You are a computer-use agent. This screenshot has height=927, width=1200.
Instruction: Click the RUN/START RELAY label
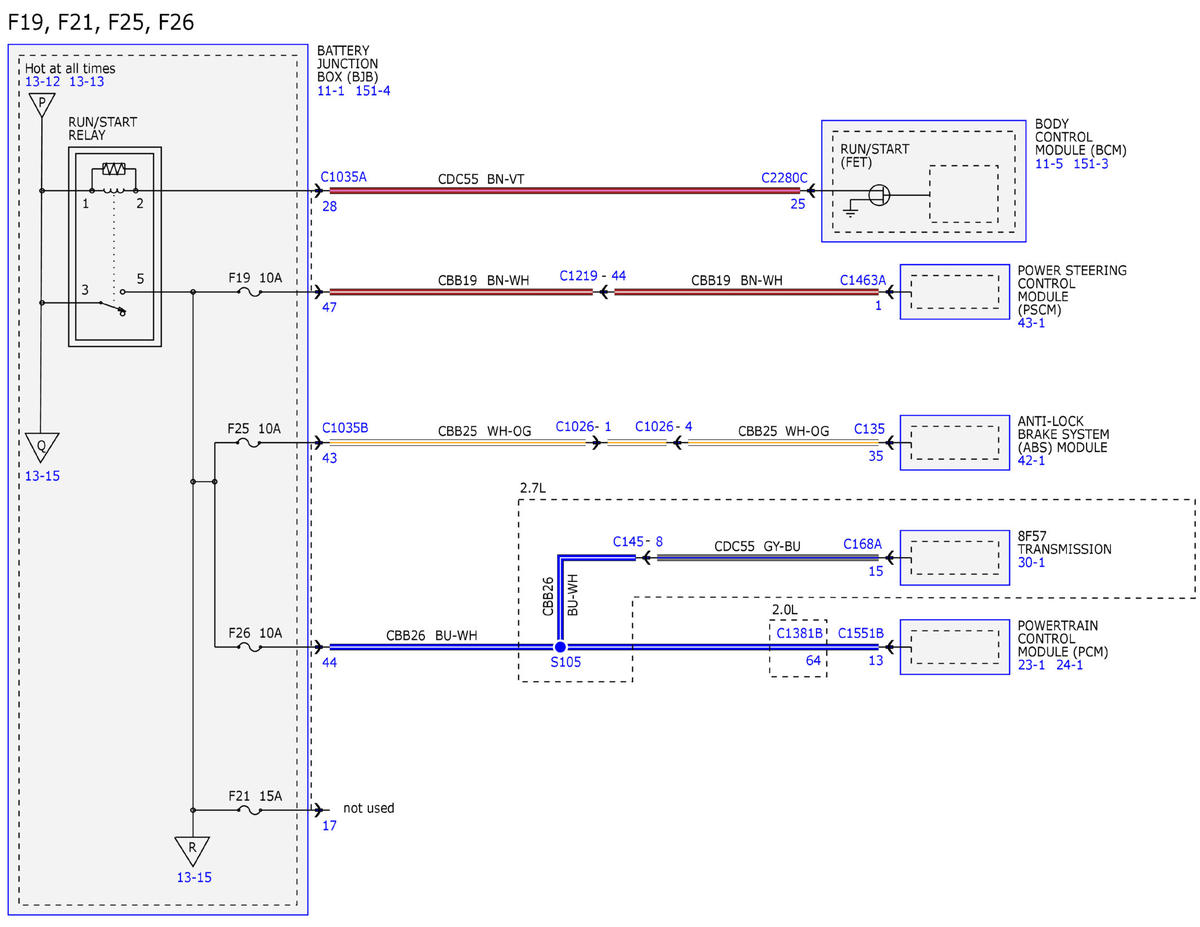click(x=103, y=128)
